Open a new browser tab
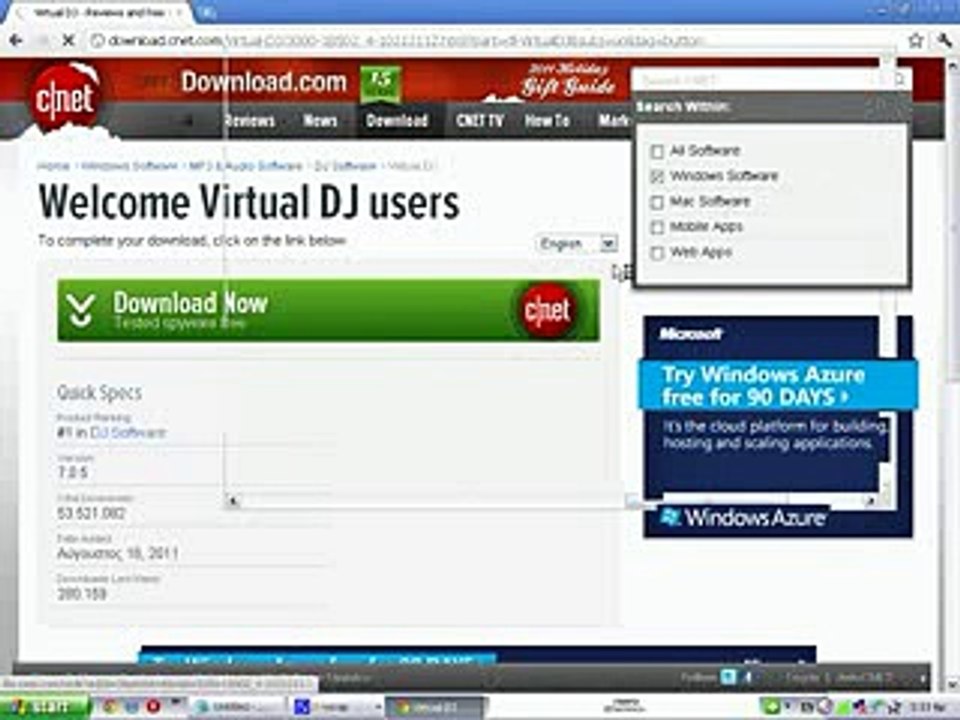 [x=208, y=12]
